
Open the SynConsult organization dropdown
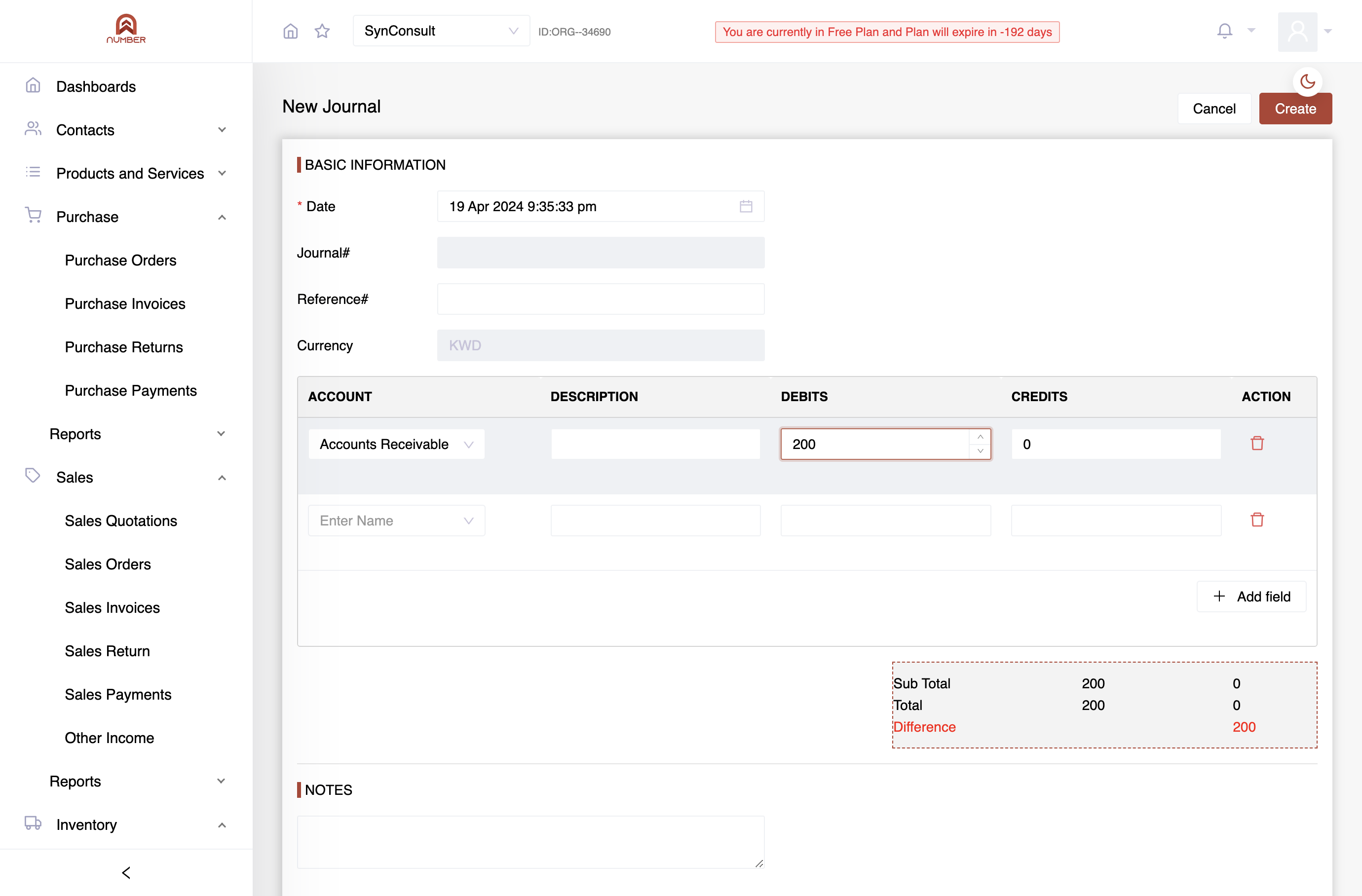point(441,31)
